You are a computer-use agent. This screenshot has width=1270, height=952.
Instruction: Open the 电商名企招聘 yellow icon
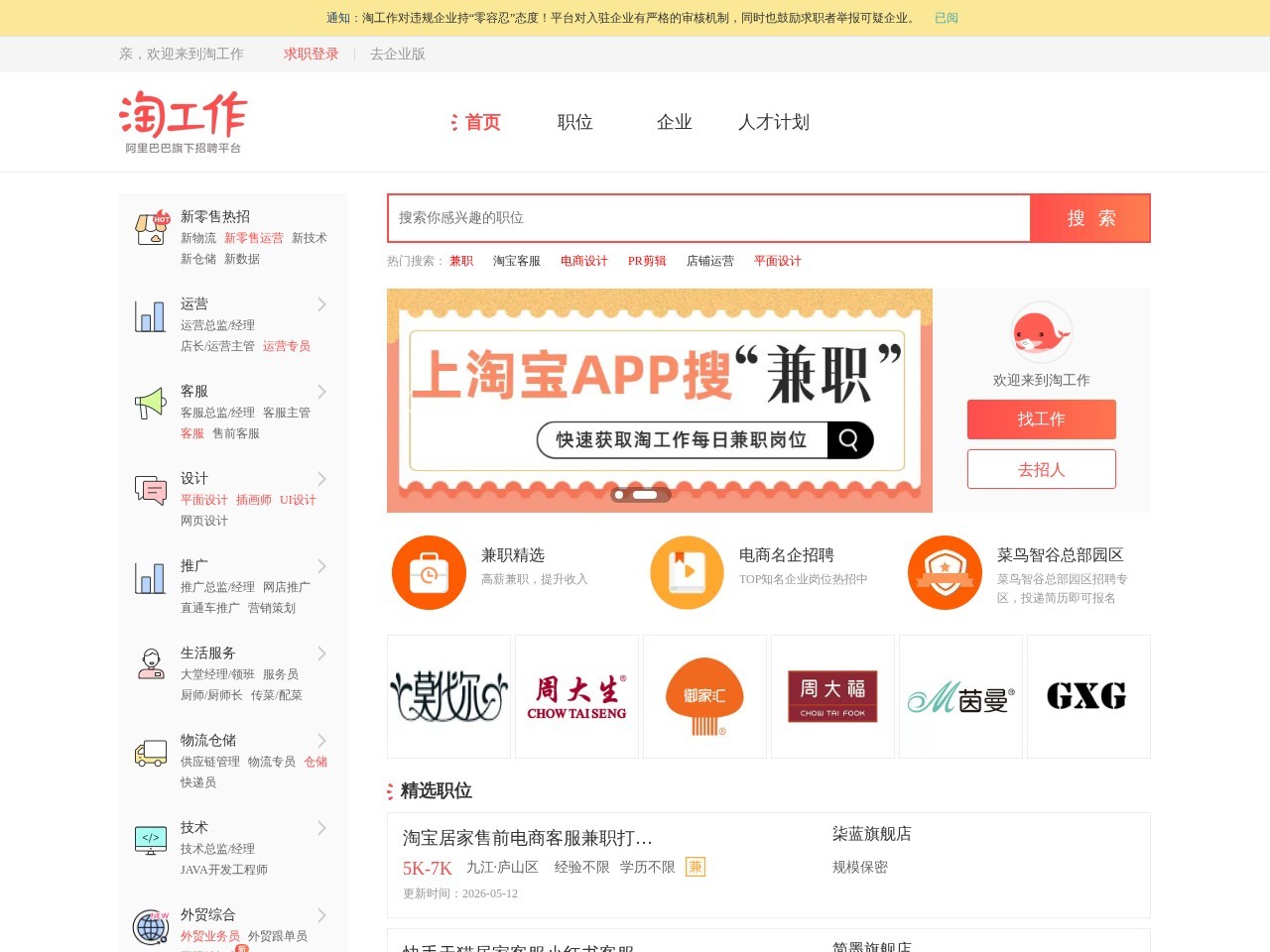click(x=687, y=573)
